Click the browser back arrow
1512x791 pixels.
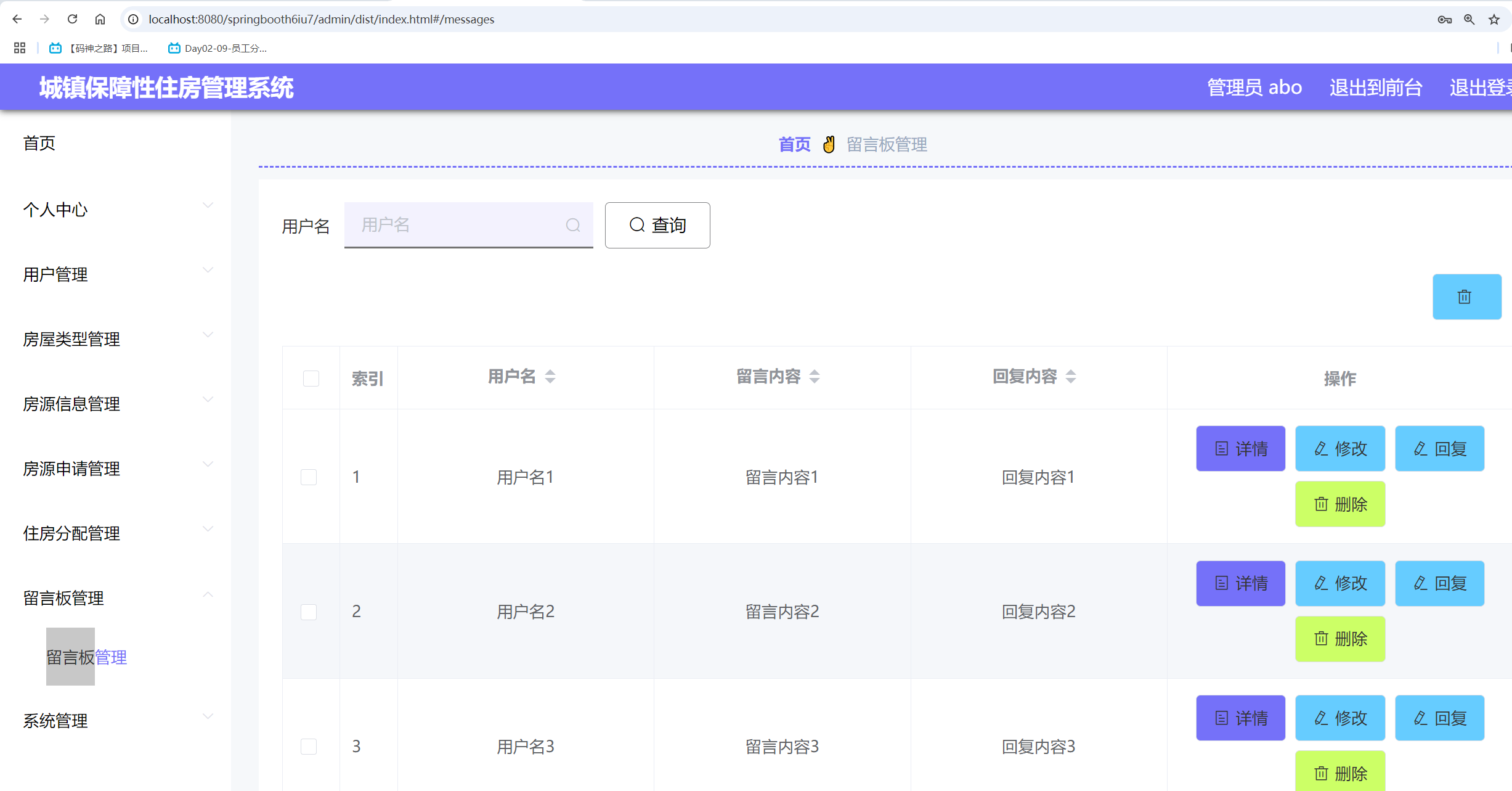tap(17, 18)
